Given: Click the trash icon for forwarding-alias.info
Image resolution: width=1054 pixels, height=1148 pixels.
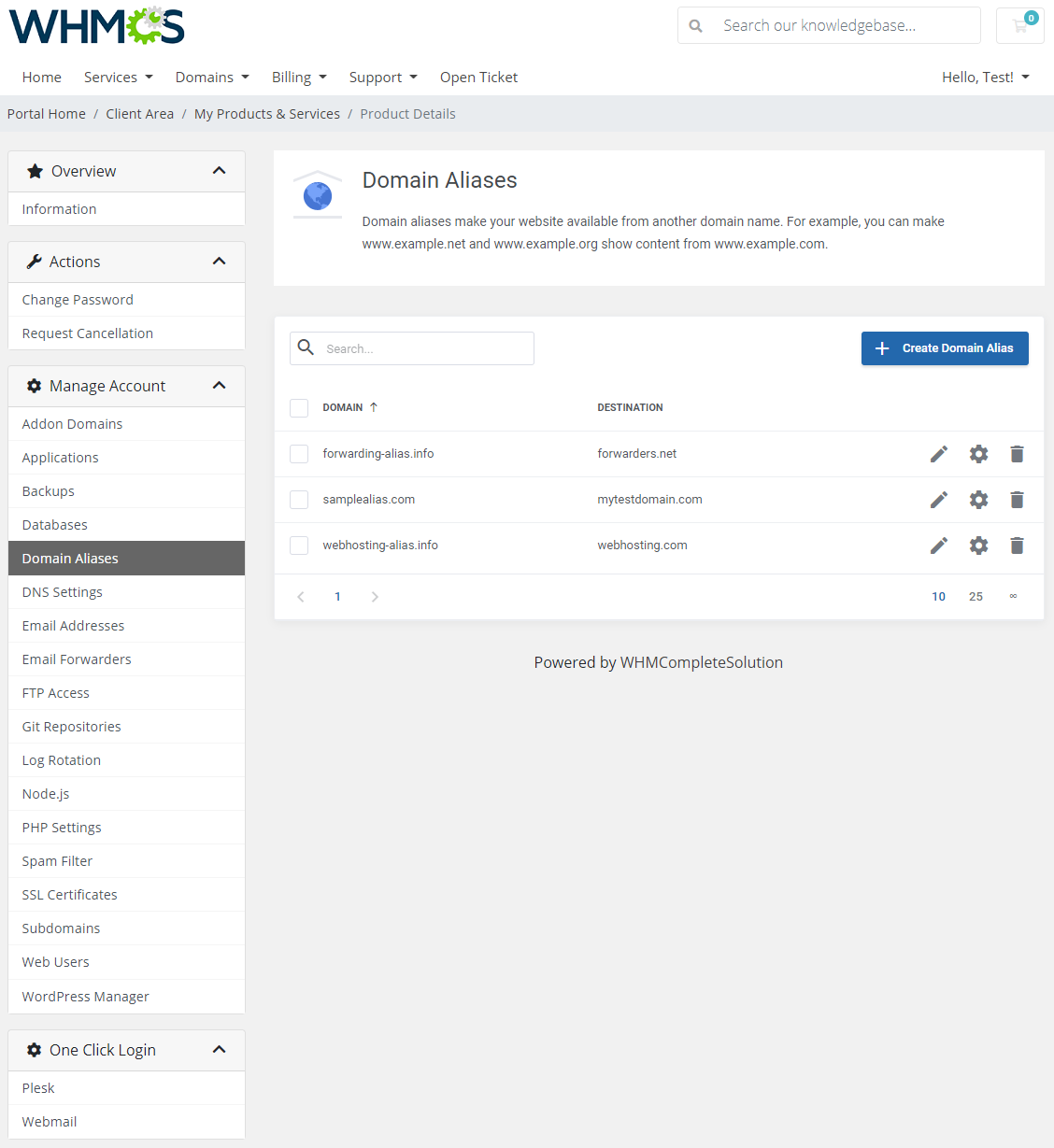Looking at the screenshot, I should point(1017,454).
